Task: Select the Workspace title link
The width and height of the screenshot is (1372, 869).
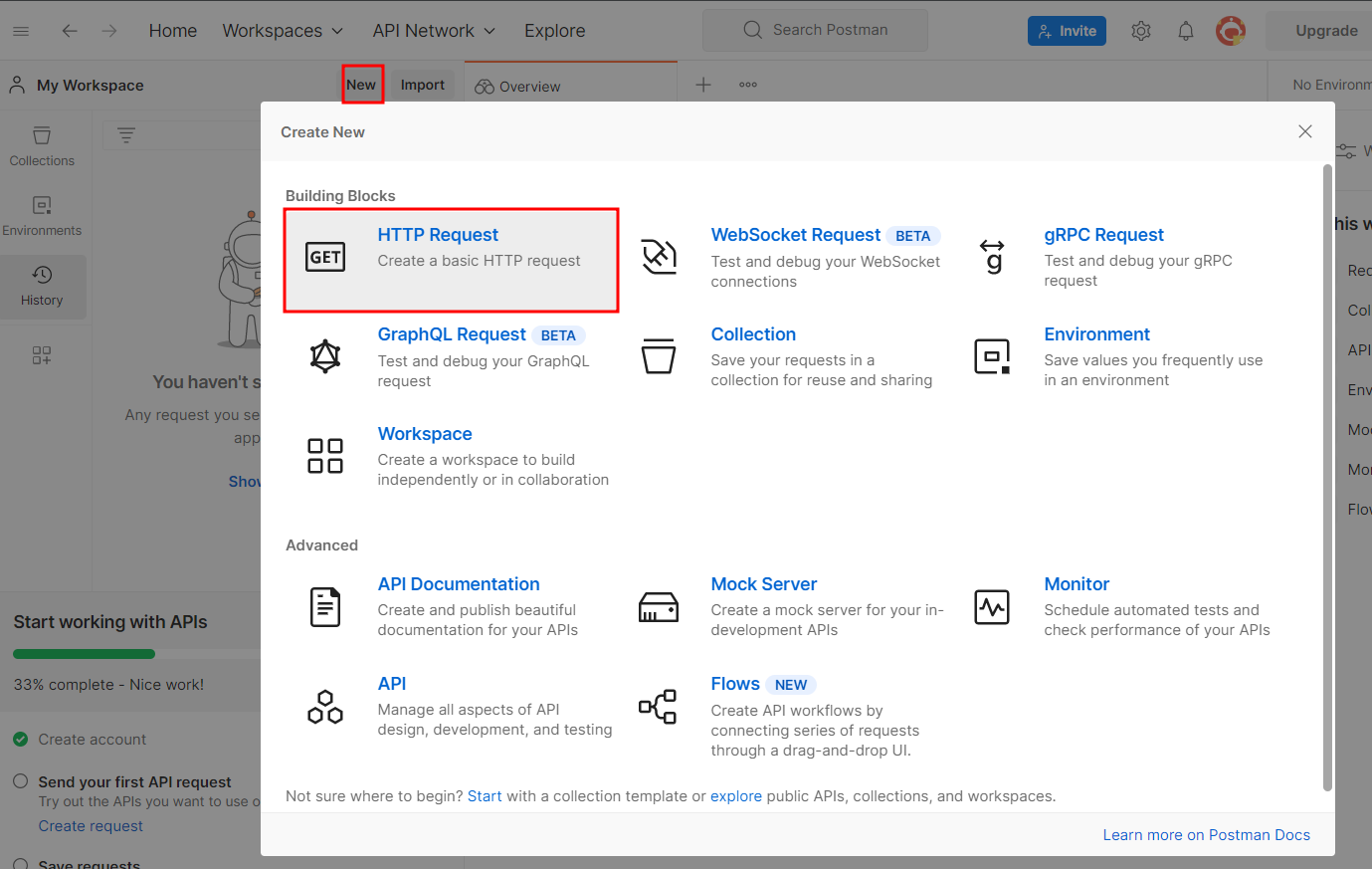Action: tap(425, 434)
